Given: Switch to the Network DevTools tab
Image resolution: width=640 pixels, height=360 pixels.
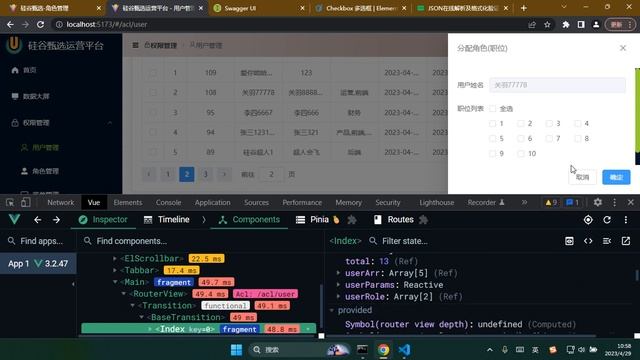Looking at the screenshot, I should click(x=60, y=202).
